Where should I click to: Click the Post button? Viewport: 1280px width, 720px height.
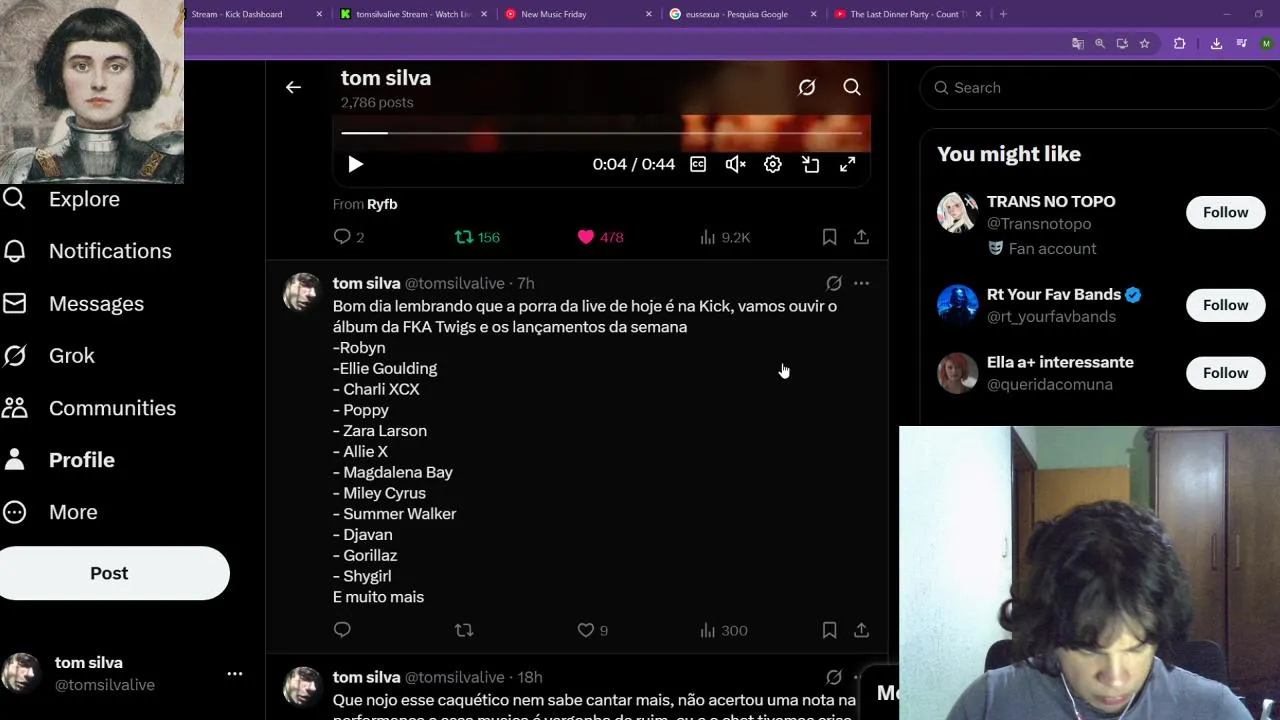pyautogui.click(x=110, y=573)
